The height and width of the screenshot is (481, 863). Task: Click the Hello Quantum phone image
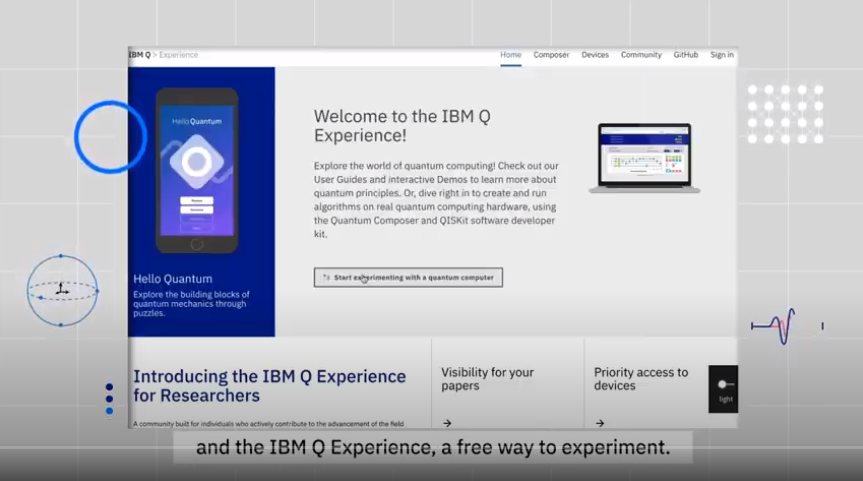(x=197, y=170)
